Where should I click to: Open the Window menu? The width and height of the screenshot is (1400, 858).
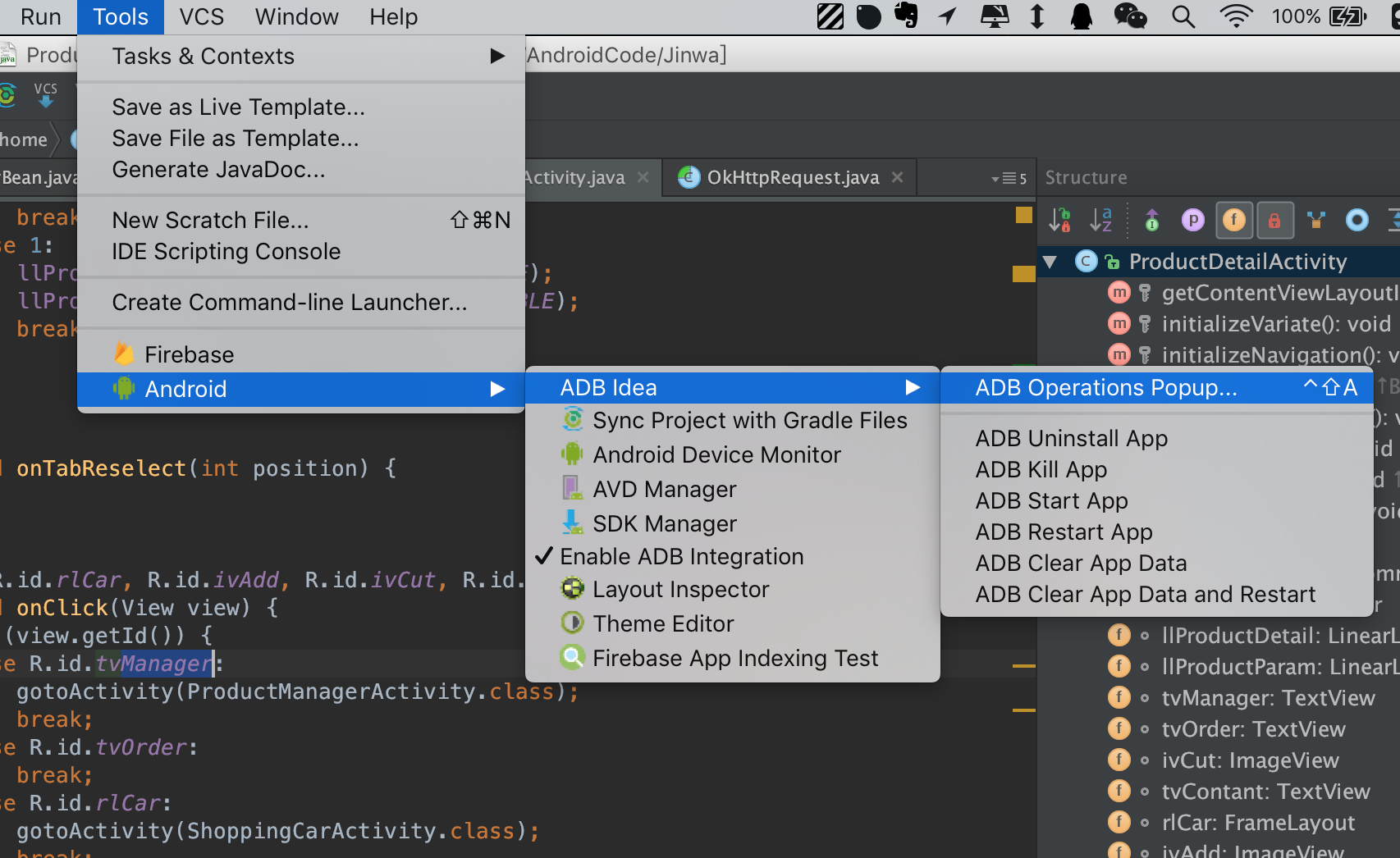point(296,16)
